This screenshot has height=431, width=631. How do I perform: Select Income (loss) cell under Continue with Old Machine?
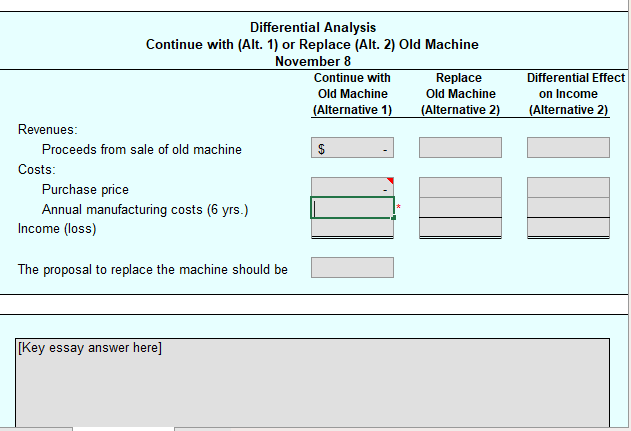click(352, 228)
